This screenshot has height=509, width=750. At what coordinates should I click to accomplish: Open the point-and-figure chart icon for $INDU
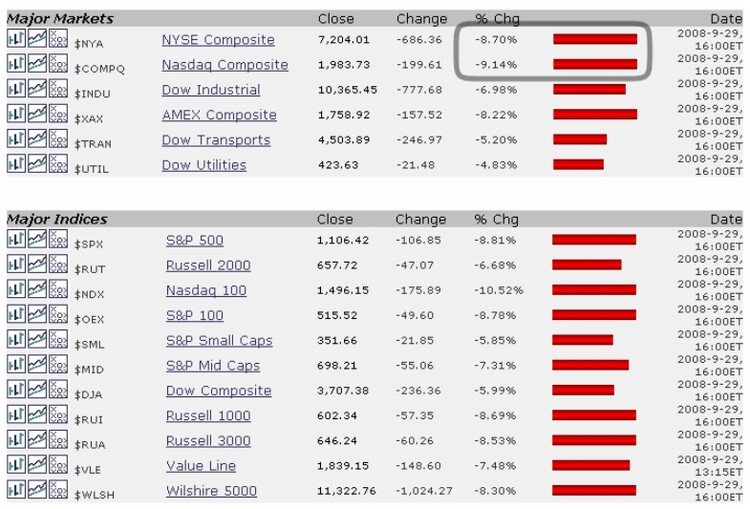(x=58, y=88)
